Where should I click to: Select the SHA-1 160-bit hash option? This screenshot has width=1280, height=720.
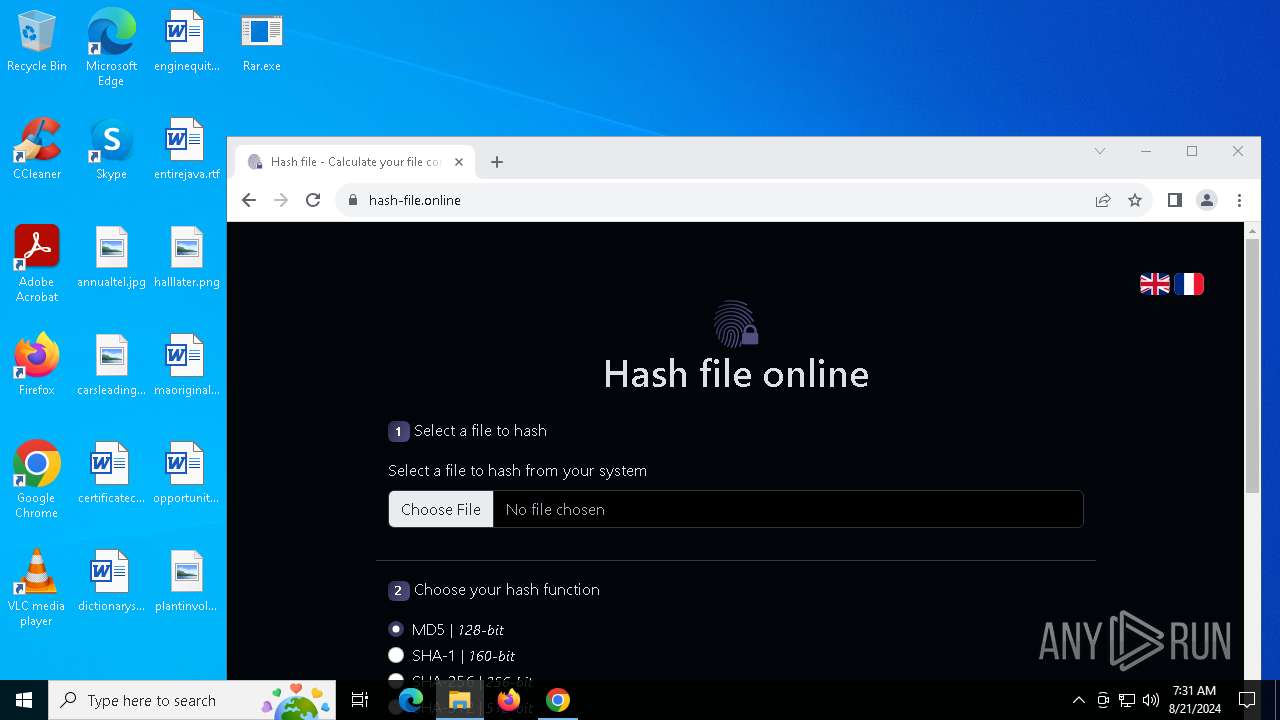point(396,656)
